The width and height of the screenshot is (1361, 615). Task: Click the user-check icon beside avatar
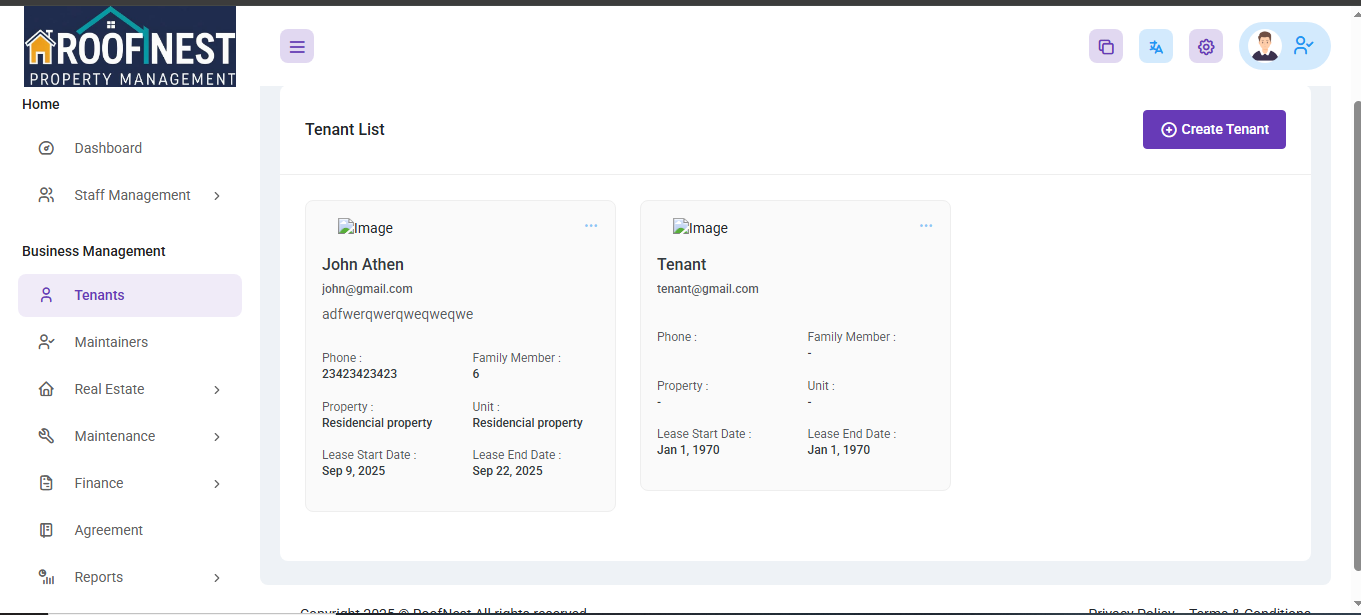1304,46
